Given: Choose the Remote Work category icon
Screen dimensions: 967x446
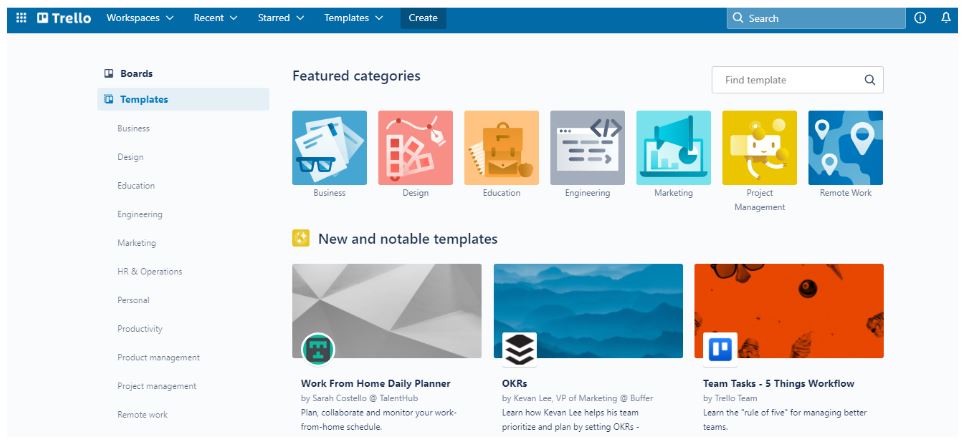Looking at the screenshot, I should (845, 148).
